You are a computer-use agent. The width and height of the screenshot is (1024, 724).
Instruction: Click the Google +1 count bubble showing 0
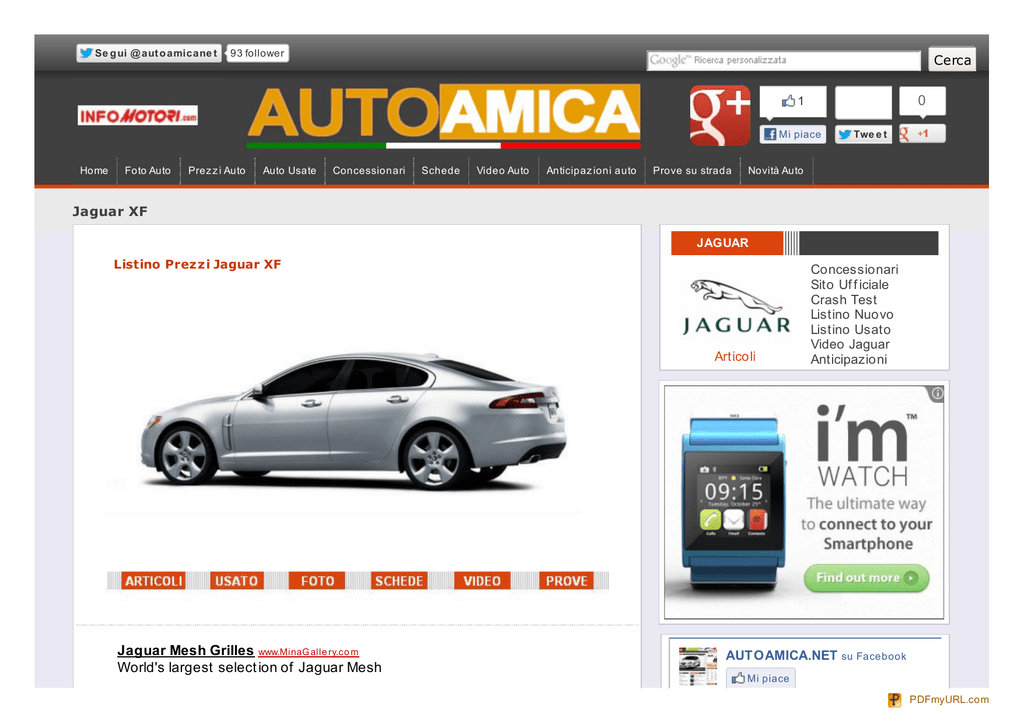[x=922, y=101]
